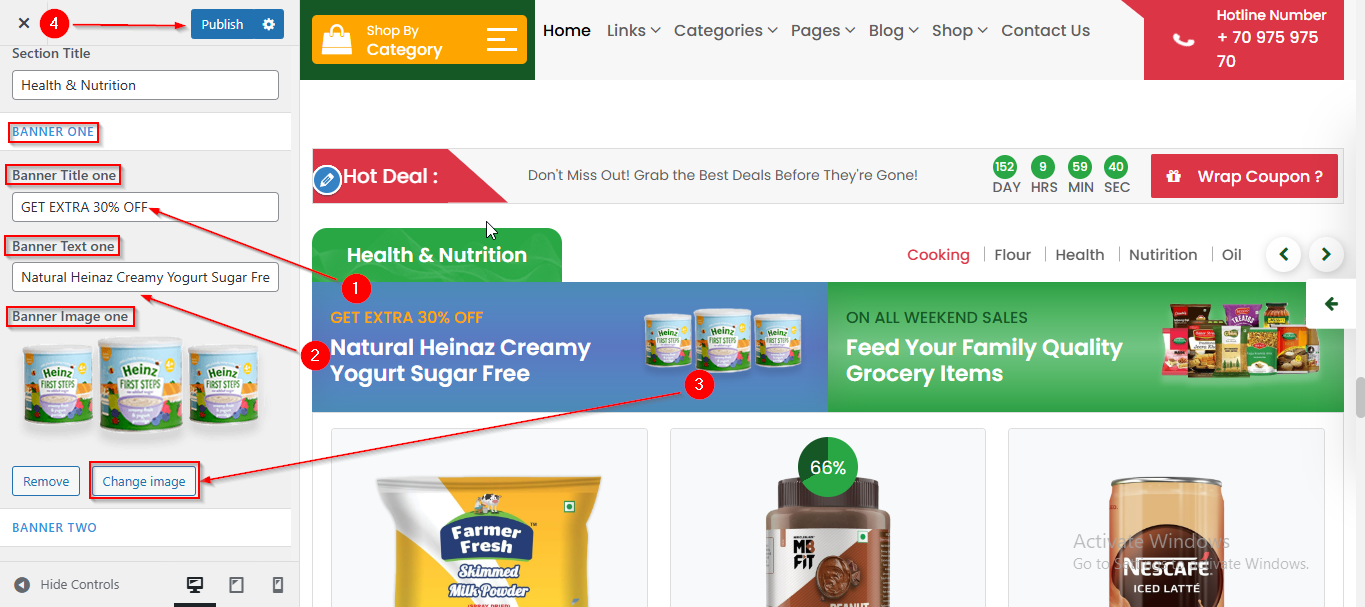Image resolution: width=1365 pixels, height=607 pixels.
Task: Click the blue pencil edit shortcut icon
Action: (327, 180)
